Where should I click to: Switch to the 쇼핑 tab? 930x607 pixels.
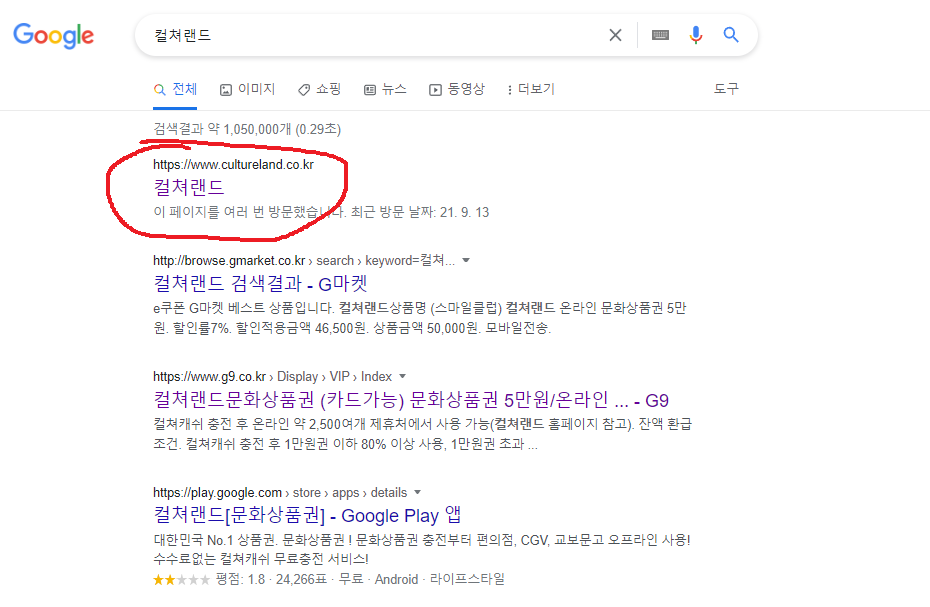pyautogui.click(x=320, y=89)
